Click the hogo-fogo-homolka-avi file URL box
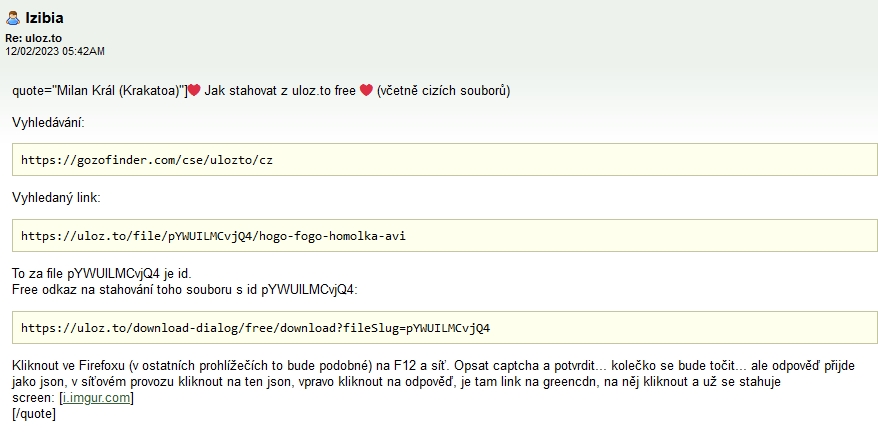Viewport: 878px width, 437px height. point(444,236)
